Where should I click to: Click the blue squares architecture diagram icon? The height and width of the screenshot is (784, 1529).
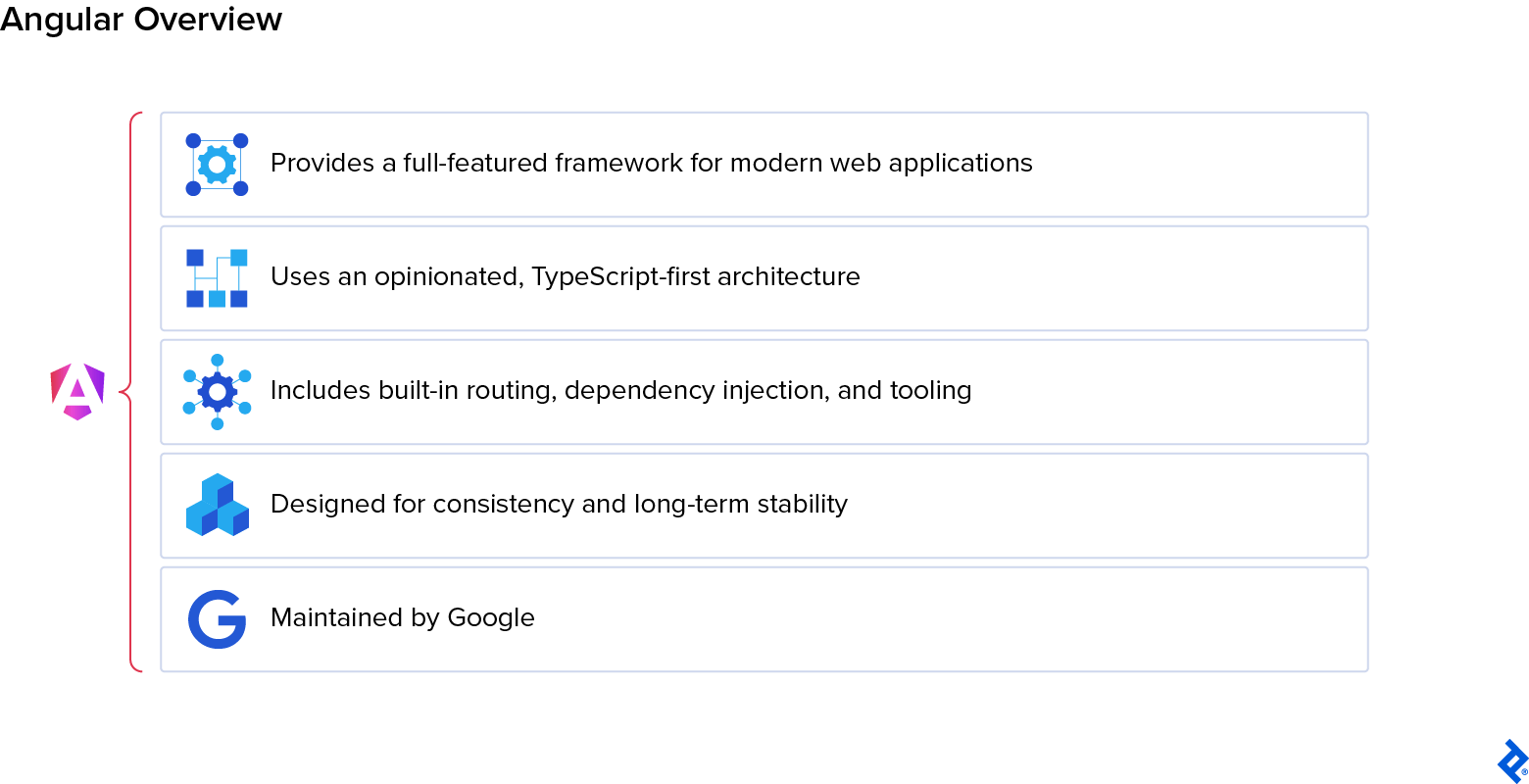click(x=217, y=278)
